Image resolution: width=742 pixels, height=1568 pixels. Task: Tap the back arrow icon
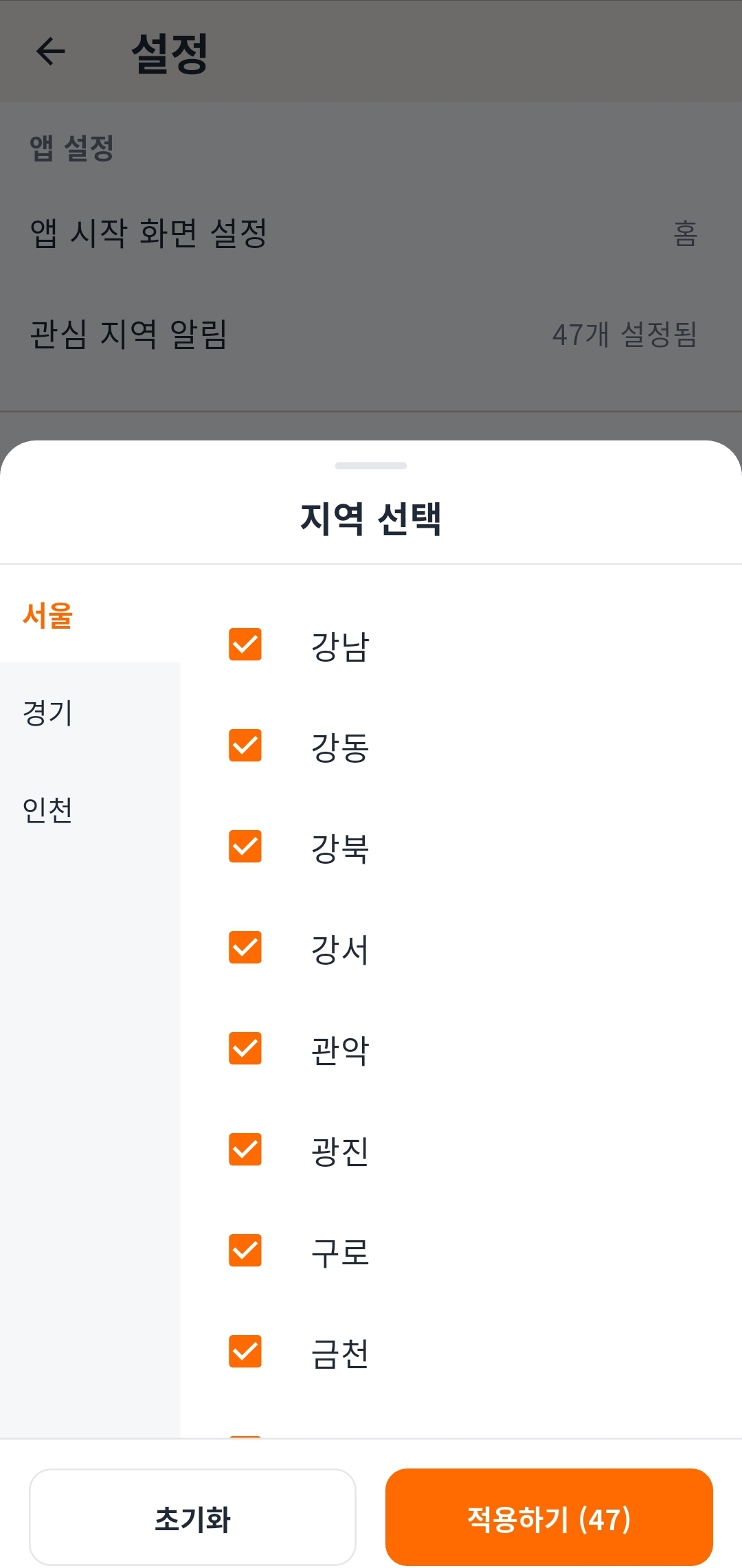(51, 52)
